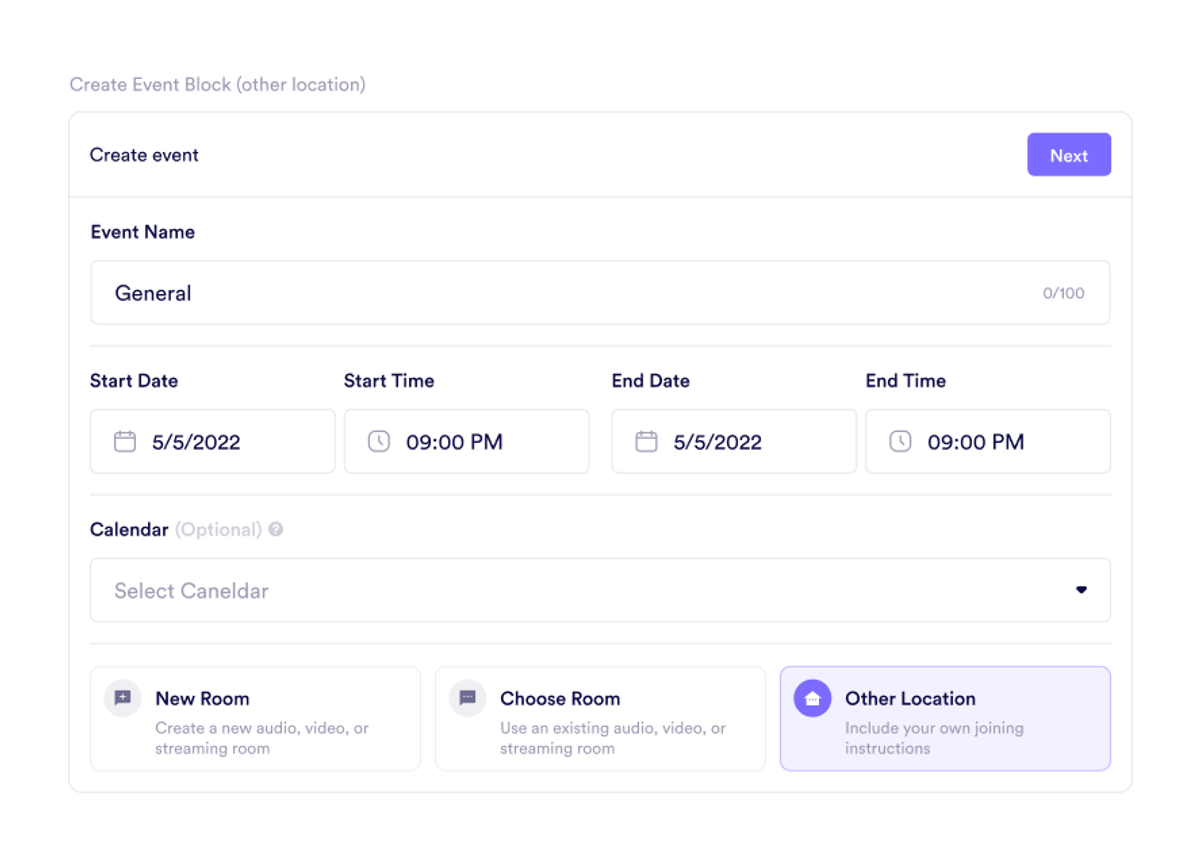Open the Select Calendar dropdown
This screenshot has height=860, width=1200.
tap(580, 591)
